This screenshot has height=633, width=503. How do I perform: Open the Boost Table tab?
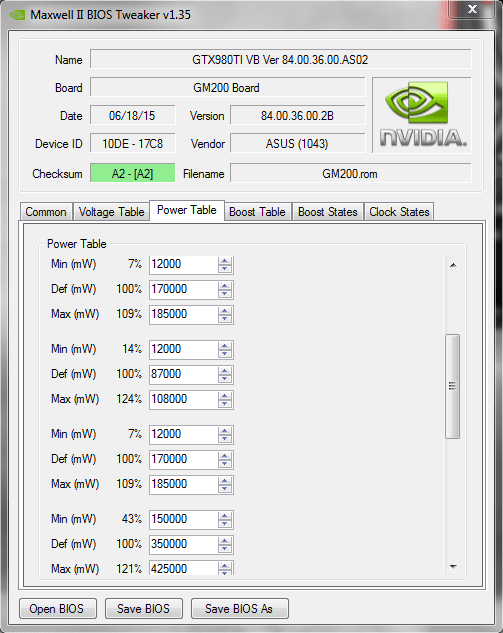point(258,212)
